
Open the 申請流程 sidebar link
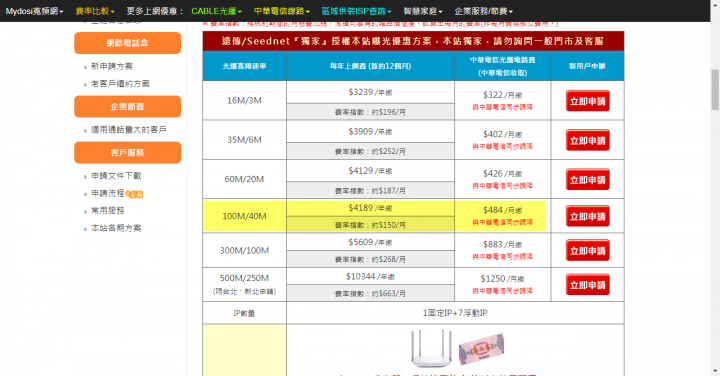(x=108, y=193)
